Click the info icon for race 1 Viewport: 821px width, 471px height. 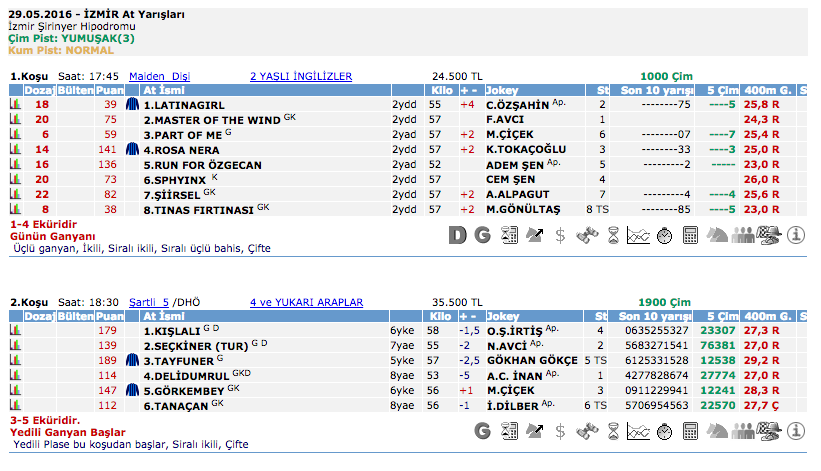796,236
